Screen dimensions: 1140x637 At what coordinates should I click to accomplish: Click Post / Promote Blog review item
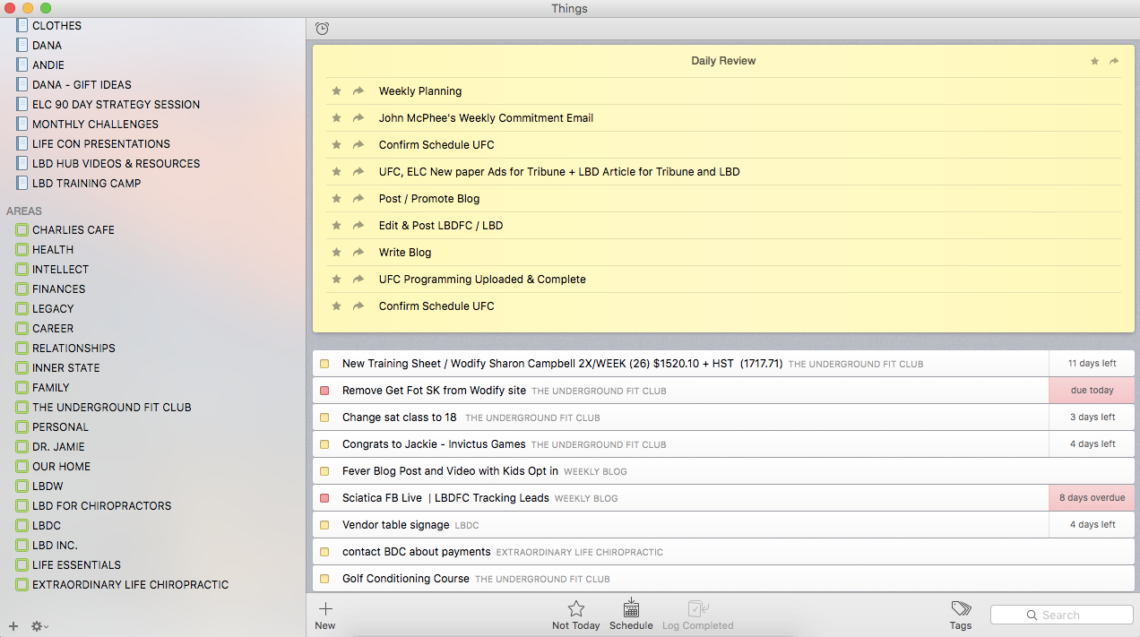pyautogui.click(x=429, y=199)
